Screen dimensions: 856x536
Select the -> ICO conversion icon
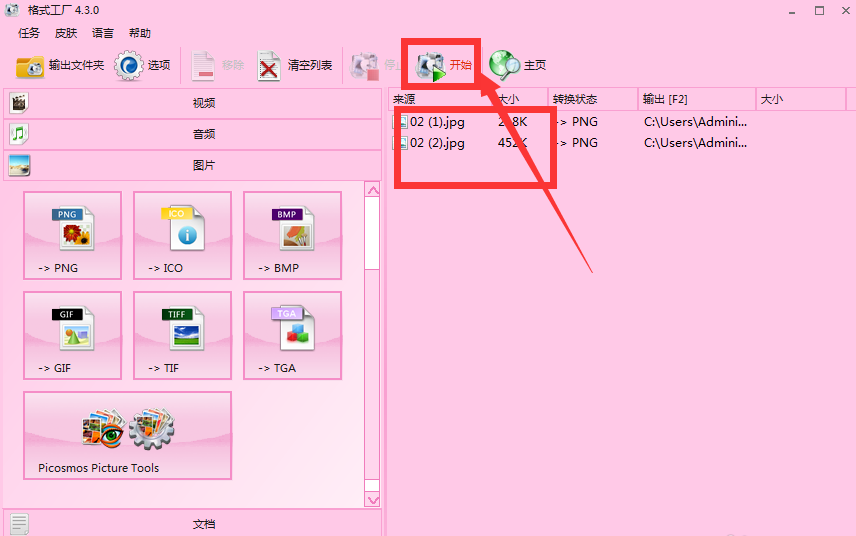(182, 235)
